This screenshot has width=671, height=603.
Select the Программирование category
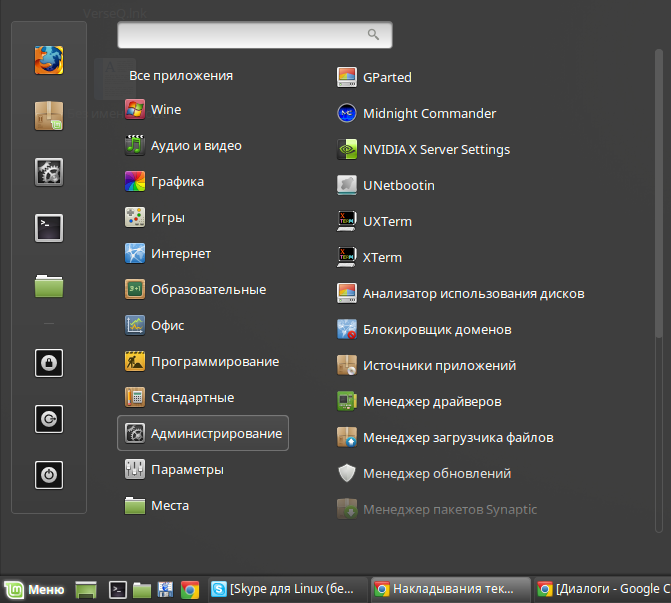point(202,361)
